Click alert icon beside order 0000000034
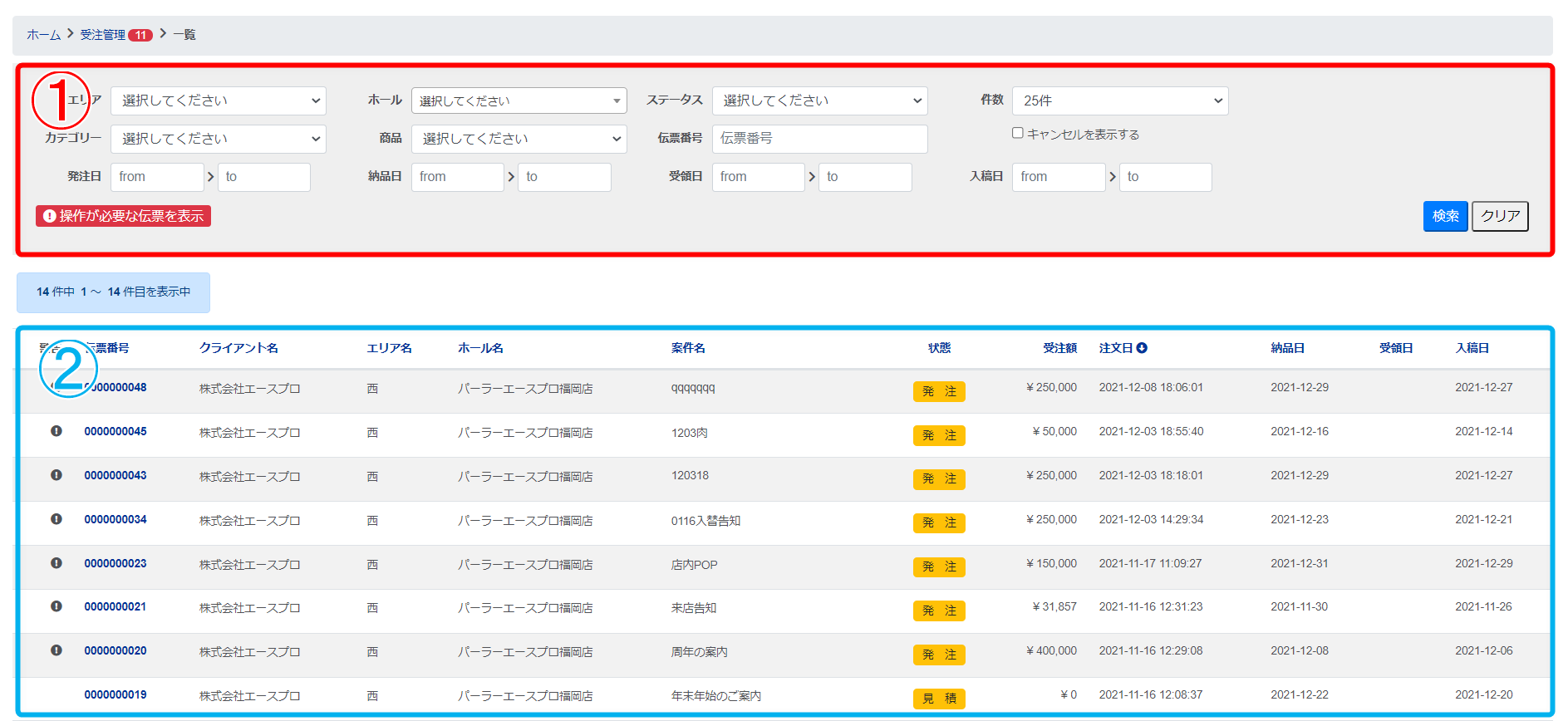This screenshot has height=721, width=1568. tap(57, 519)
